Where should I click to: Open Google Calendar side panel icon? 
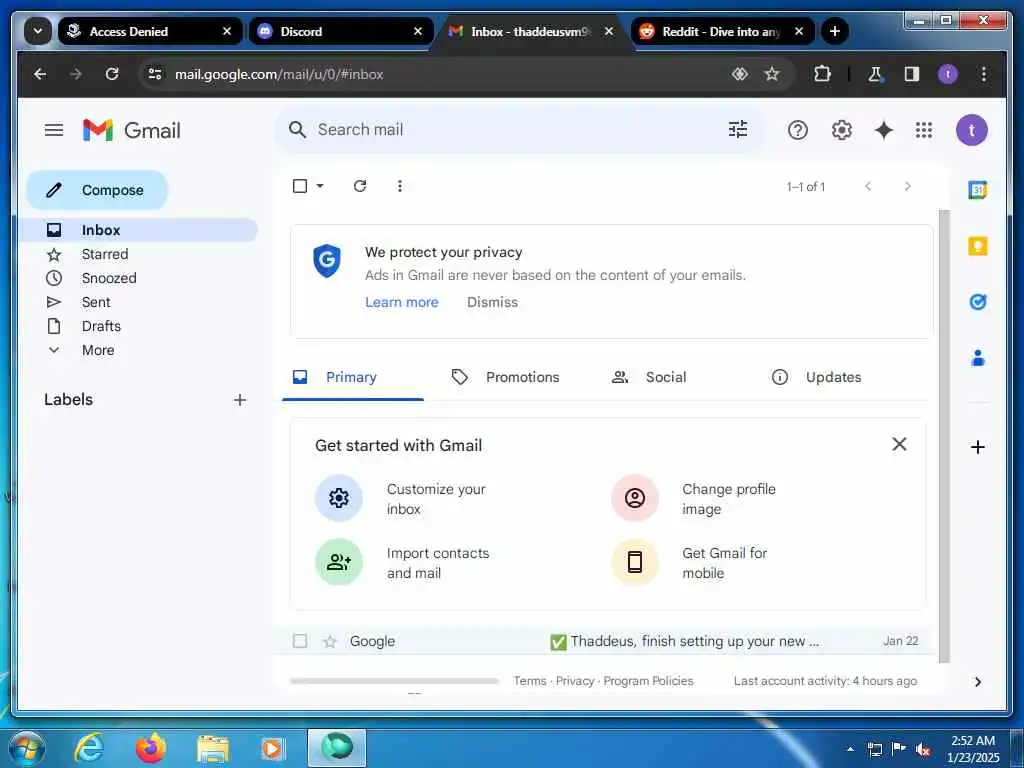click(x=977, y=190)
